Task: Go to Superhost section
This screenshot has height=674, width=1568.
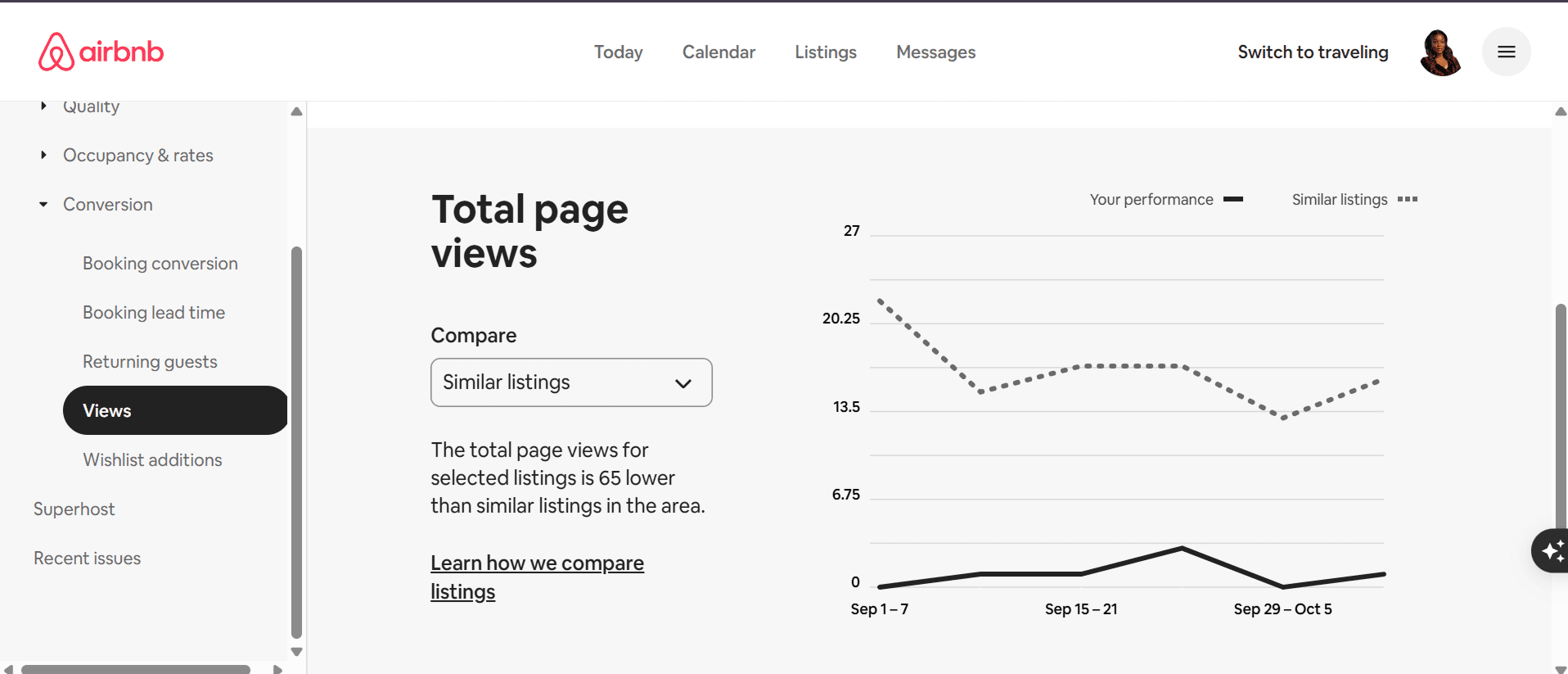Action: point(74,509)
